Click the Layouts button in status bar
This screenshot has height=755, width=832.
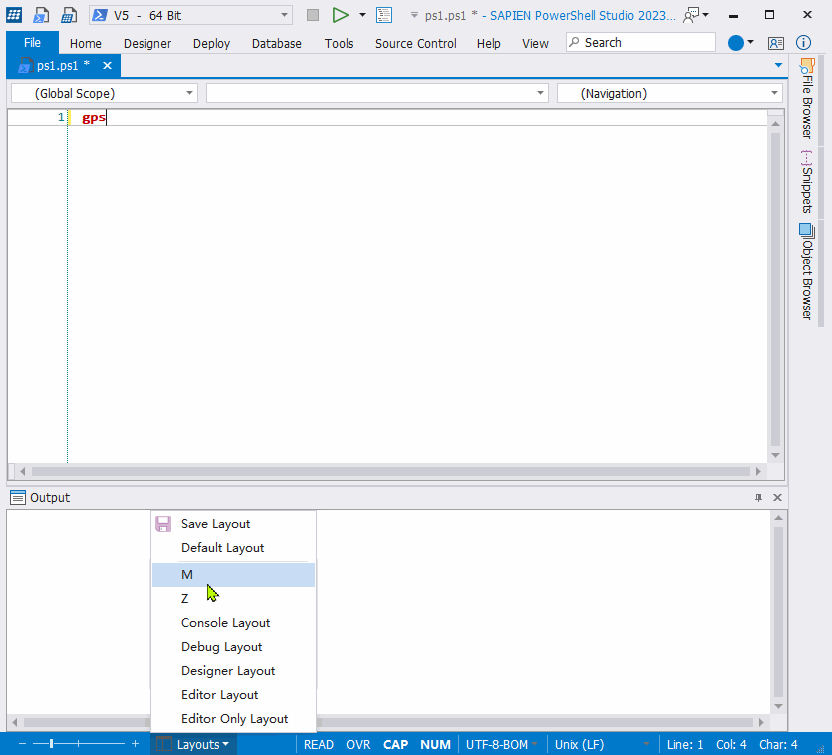coord(195,744)
